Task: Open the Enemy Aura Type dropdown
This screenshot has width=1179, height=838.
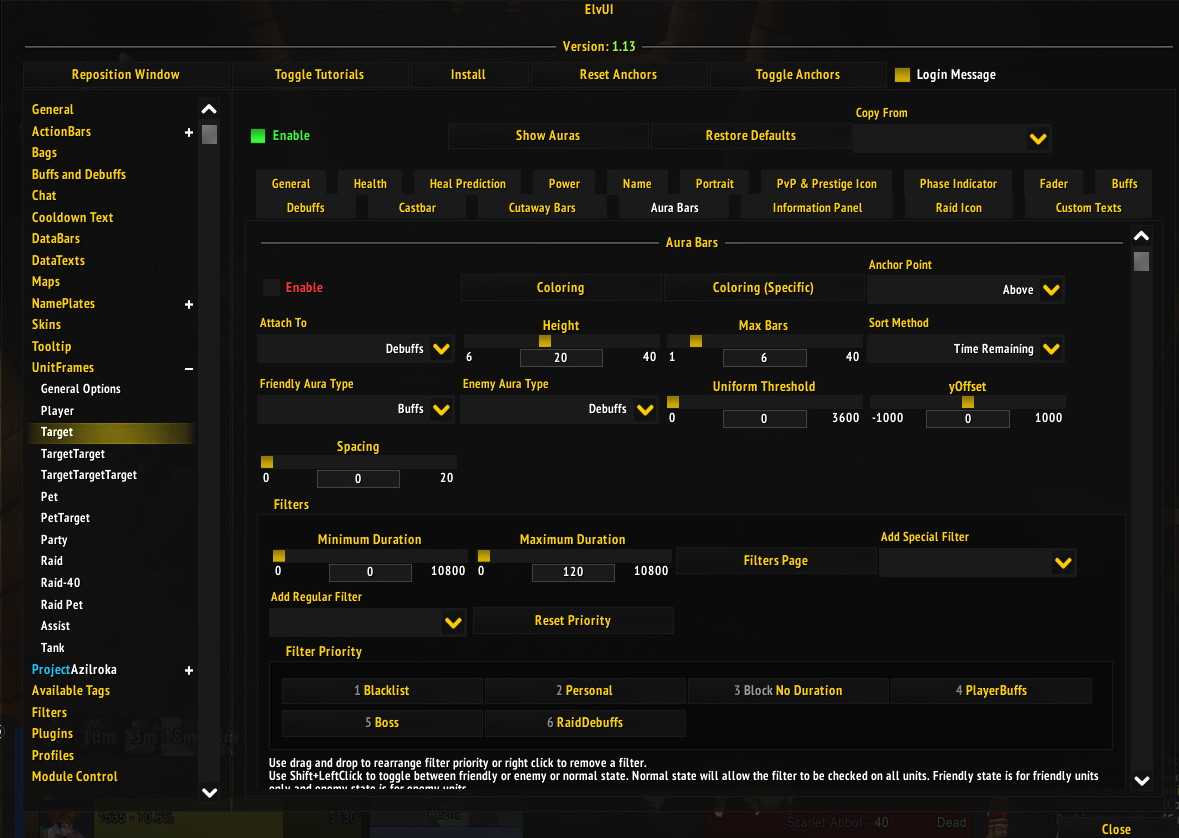Action: 559,409
